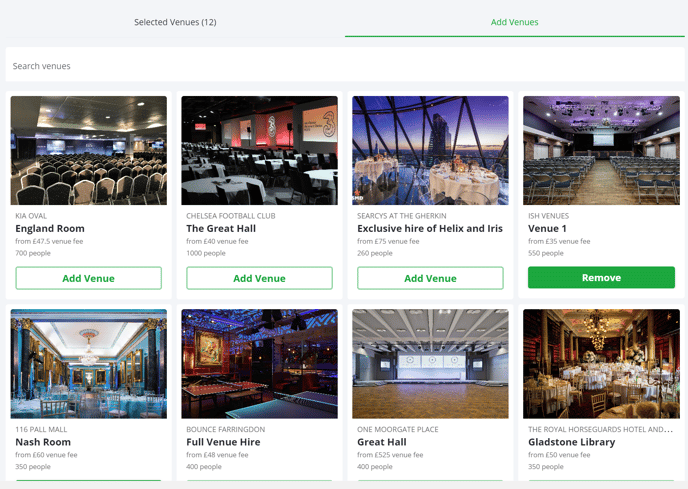688x489 pixels.
Task: Select The Great Hall title
Action: 221,228
